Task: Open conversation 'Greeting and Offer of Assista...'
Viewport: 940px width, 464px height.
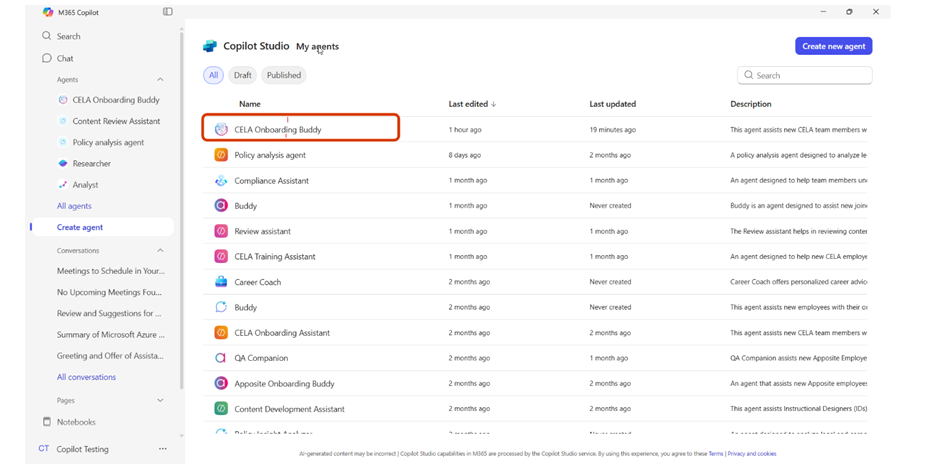Action: [x=110, y=355]
